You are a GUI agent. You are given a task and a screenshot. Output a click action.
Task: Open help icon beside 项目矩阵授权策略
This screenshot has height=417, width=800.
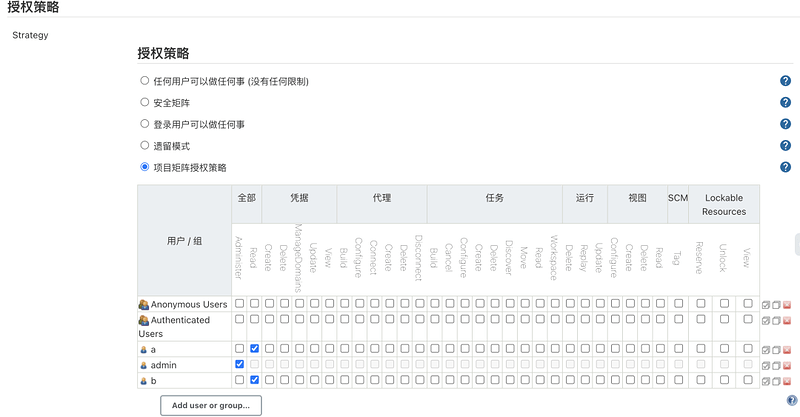point(785,167)
